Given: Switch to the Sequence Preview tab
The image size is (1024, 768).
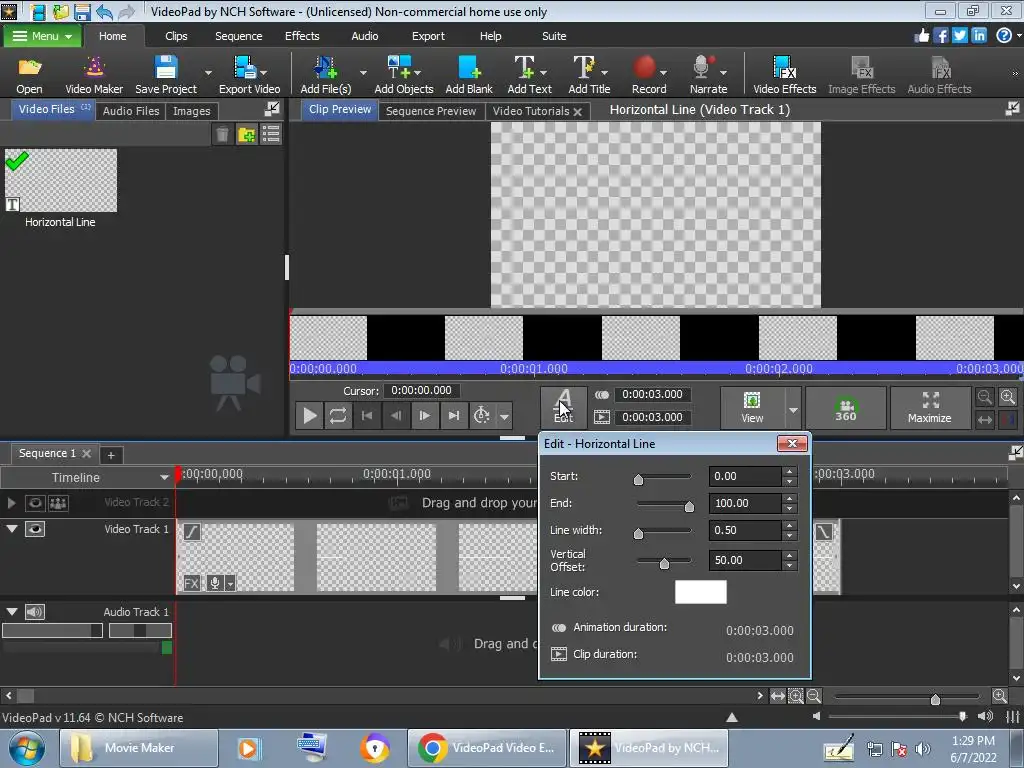Looking at the screenshot, I should click(x=431, y=111).
